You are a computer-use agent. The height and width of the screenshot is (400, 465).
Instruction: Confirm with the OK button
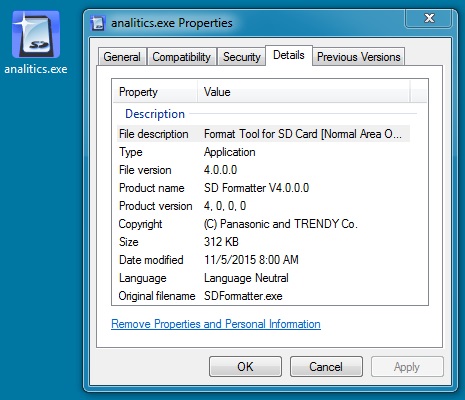point(245,367)
